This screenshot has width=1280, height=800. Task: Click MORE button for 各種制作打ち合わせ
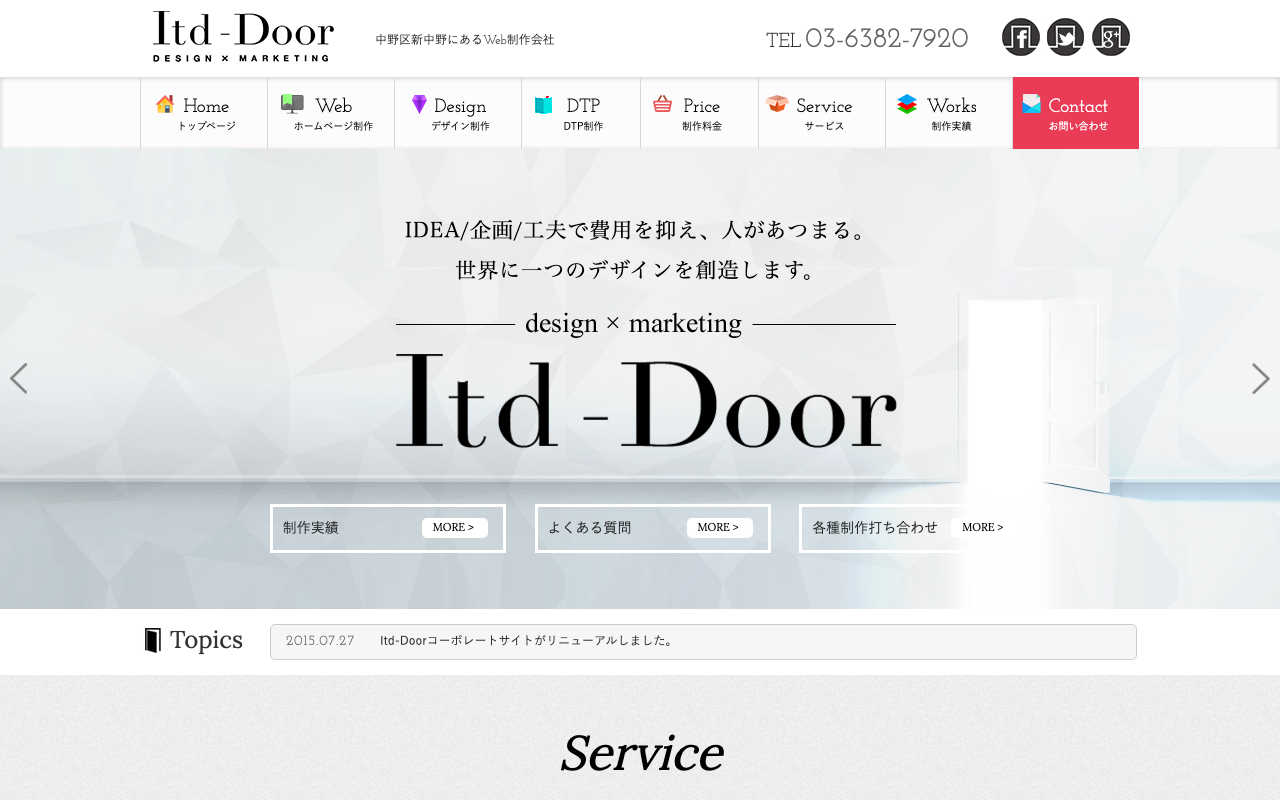[983, 528]
